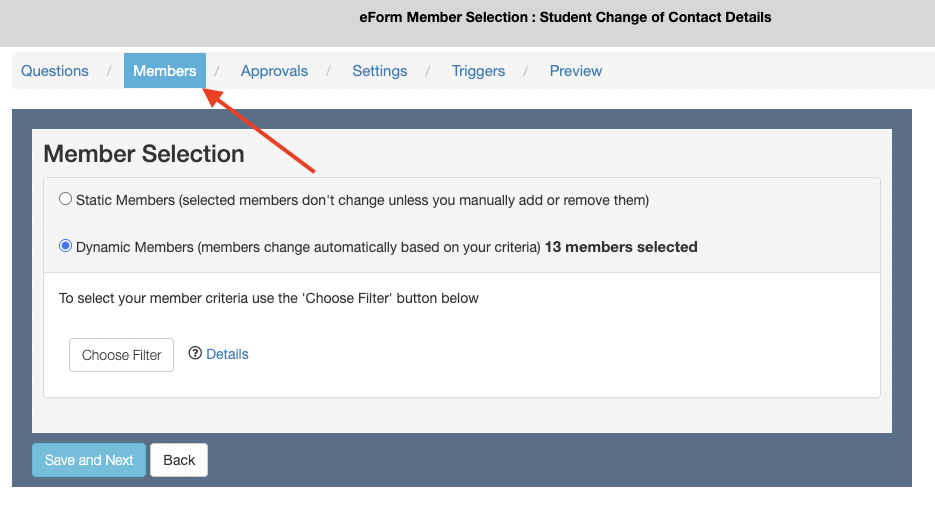
Task: Click the Dynamic Members description label
Action: pos(308,246)
